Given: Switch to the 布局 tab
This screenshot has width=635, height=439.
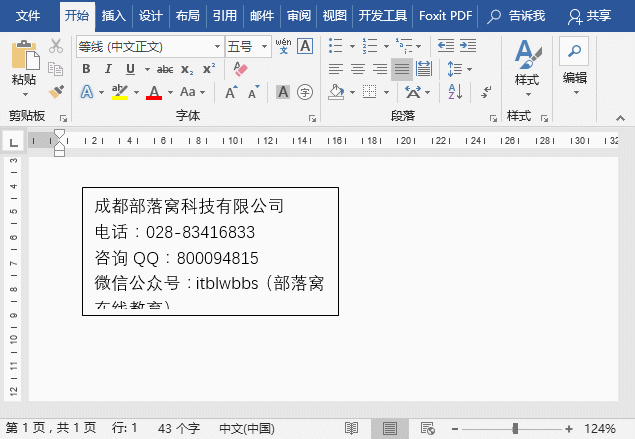Looking at the screenshot, I should pyautogui.click(x=188, y=16).
